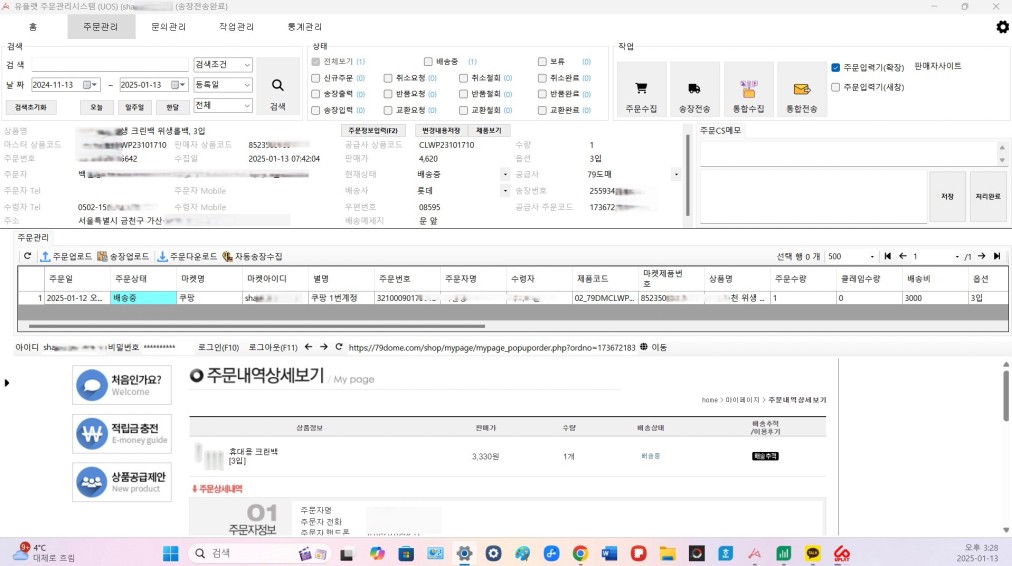Screen dimensions: 1012x566
Task: Click the 주문수집 shopping cart icon
Action: [x=641, y=89]
